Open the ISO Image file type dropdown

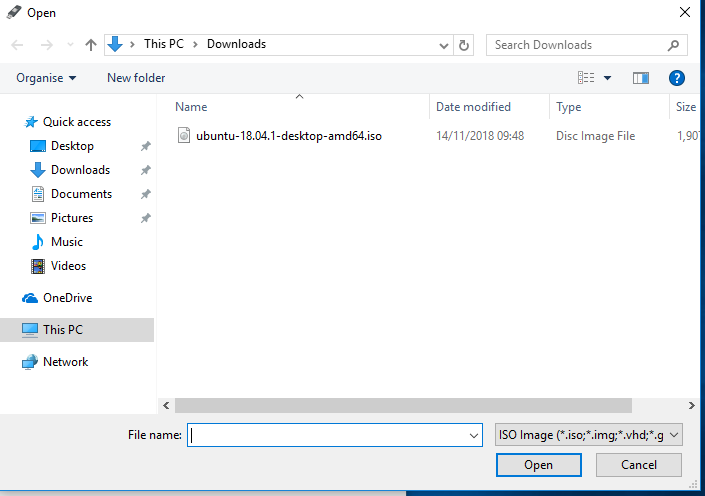tap(589, 435)
